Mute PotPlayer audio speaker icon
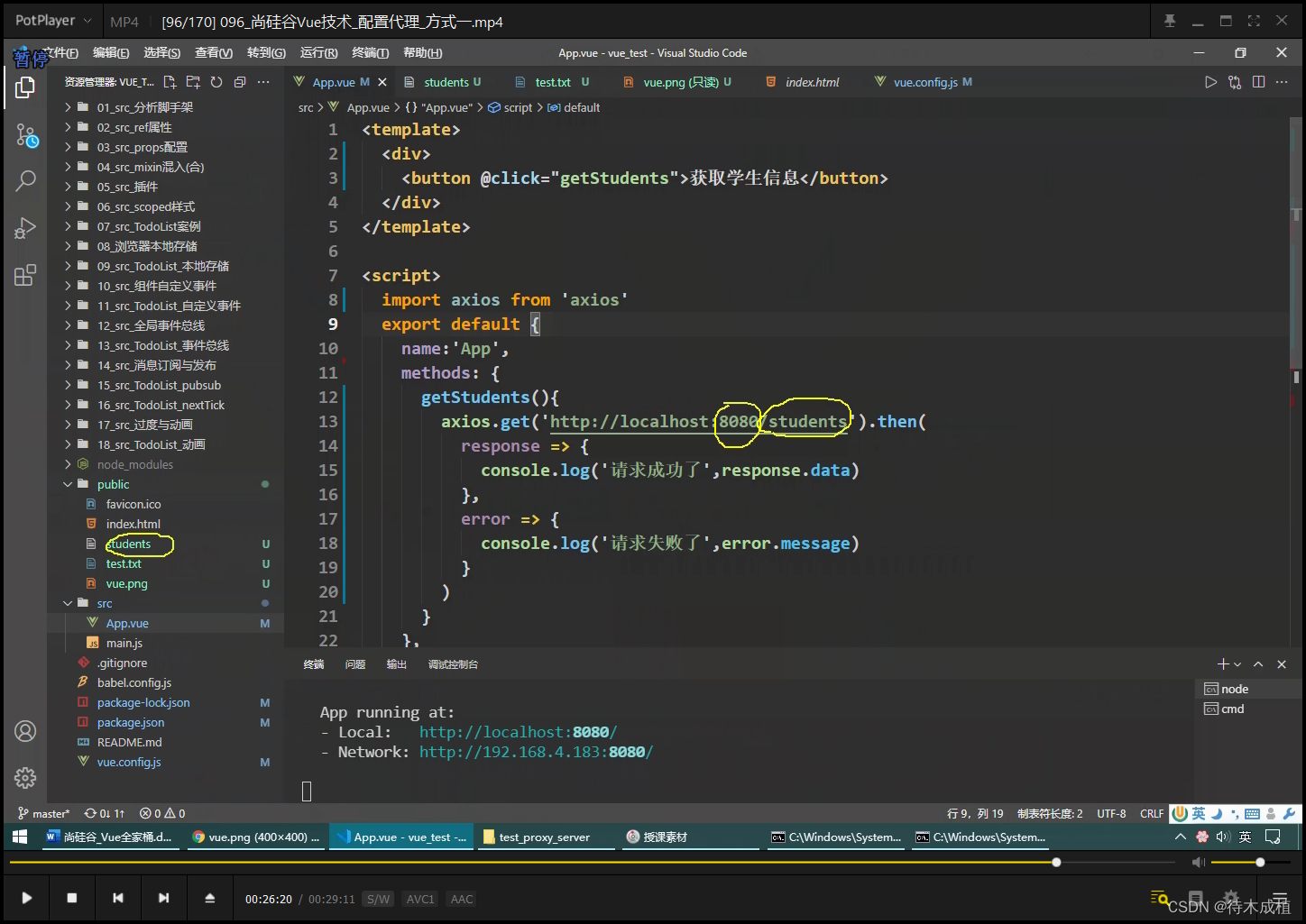The image size is (1306, 924). (x=1198, y=863)
